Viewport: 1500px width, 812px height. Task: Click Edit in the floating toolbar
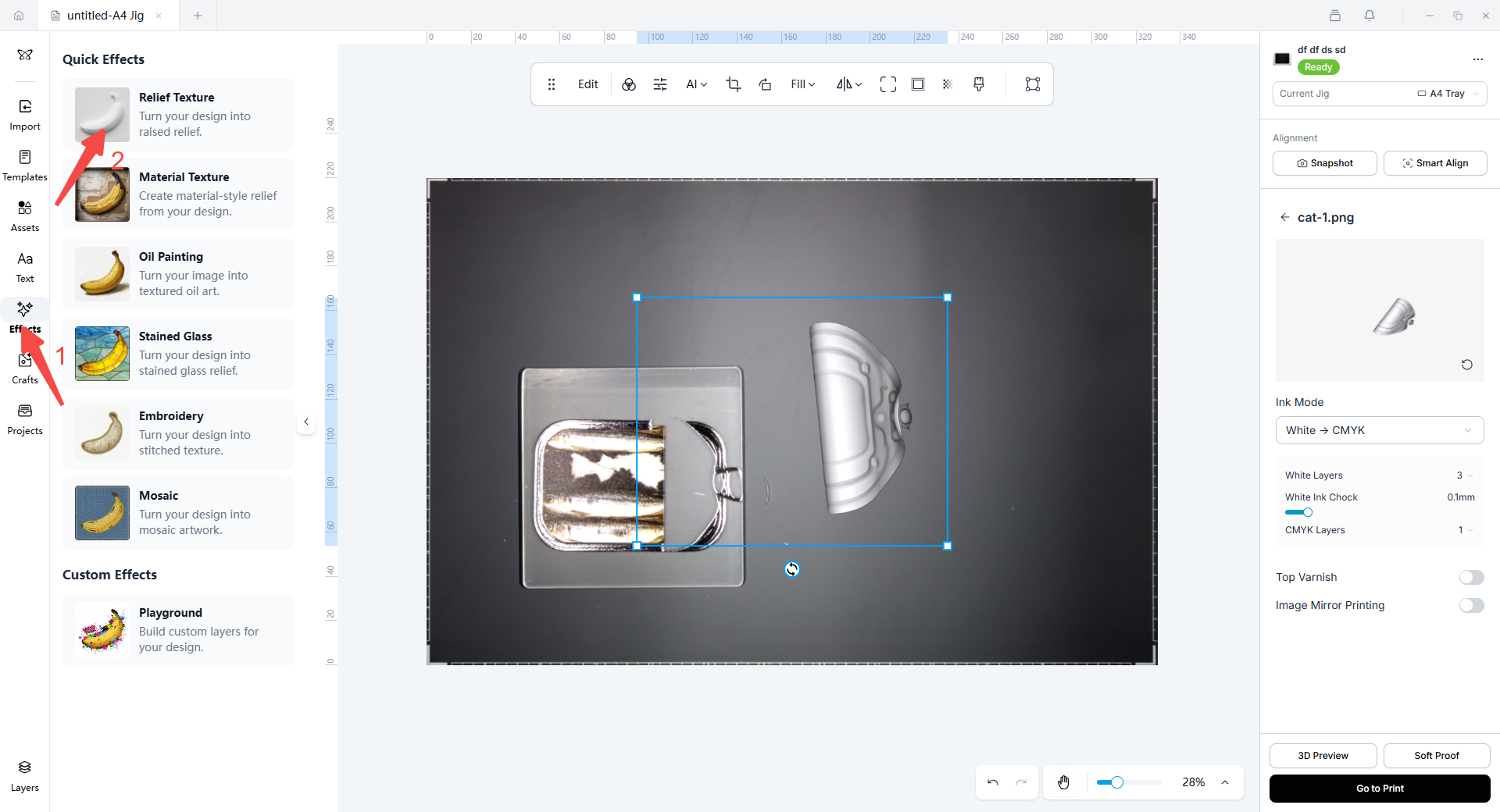pyautogui.click(x=588, y=84)
